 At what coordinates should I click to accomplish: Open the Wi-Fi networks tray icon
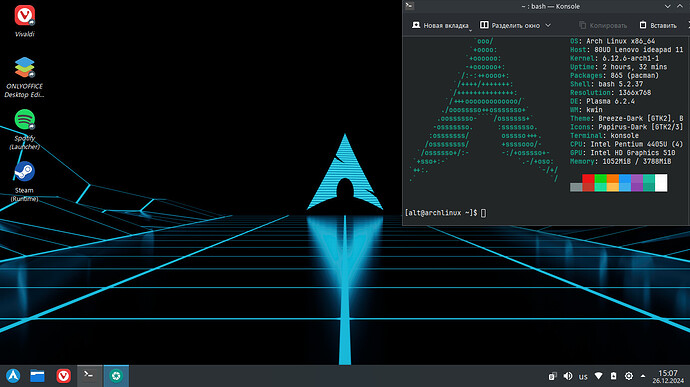point(598,376)
